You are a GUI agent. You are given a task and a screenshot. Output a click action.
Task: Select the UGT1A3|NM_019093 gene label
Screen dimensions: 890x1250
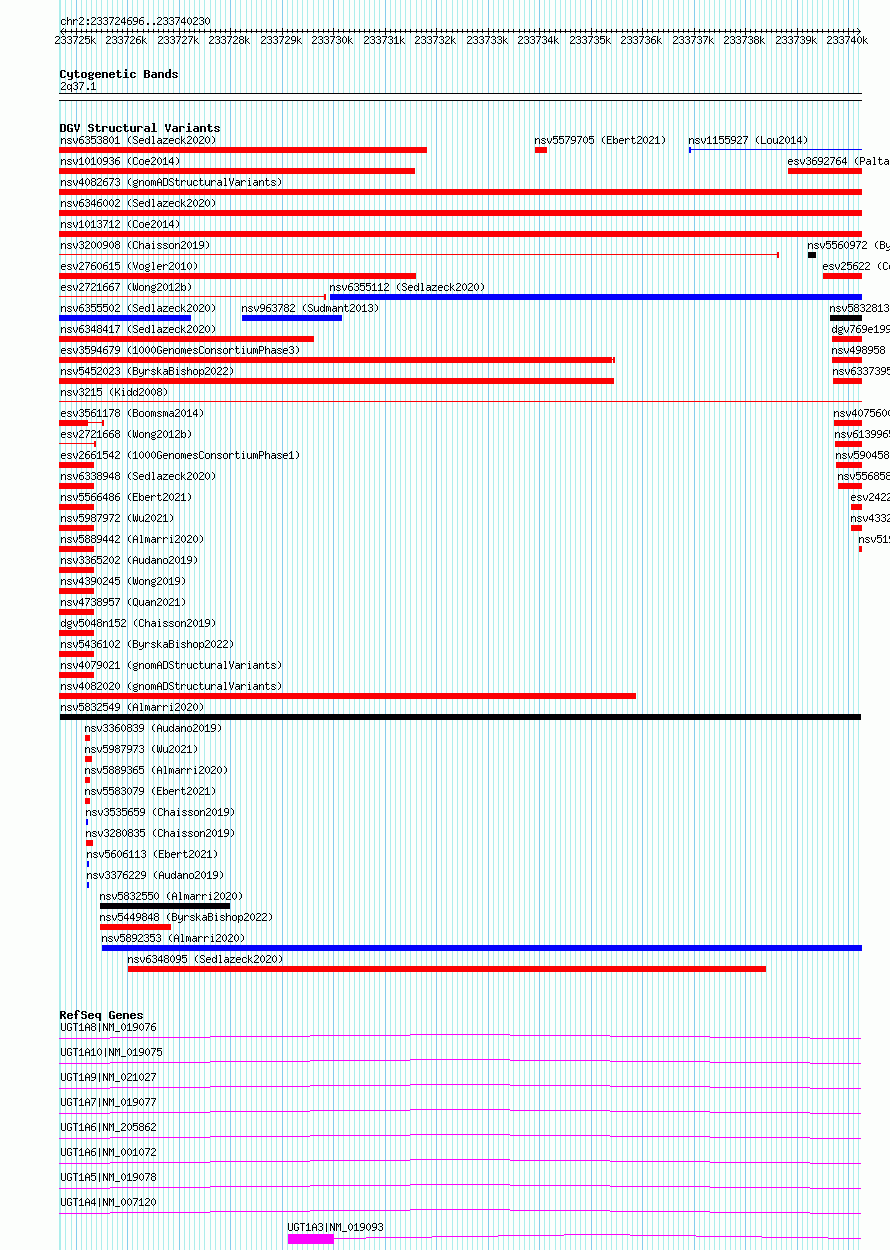click(x=336, y=1227)
